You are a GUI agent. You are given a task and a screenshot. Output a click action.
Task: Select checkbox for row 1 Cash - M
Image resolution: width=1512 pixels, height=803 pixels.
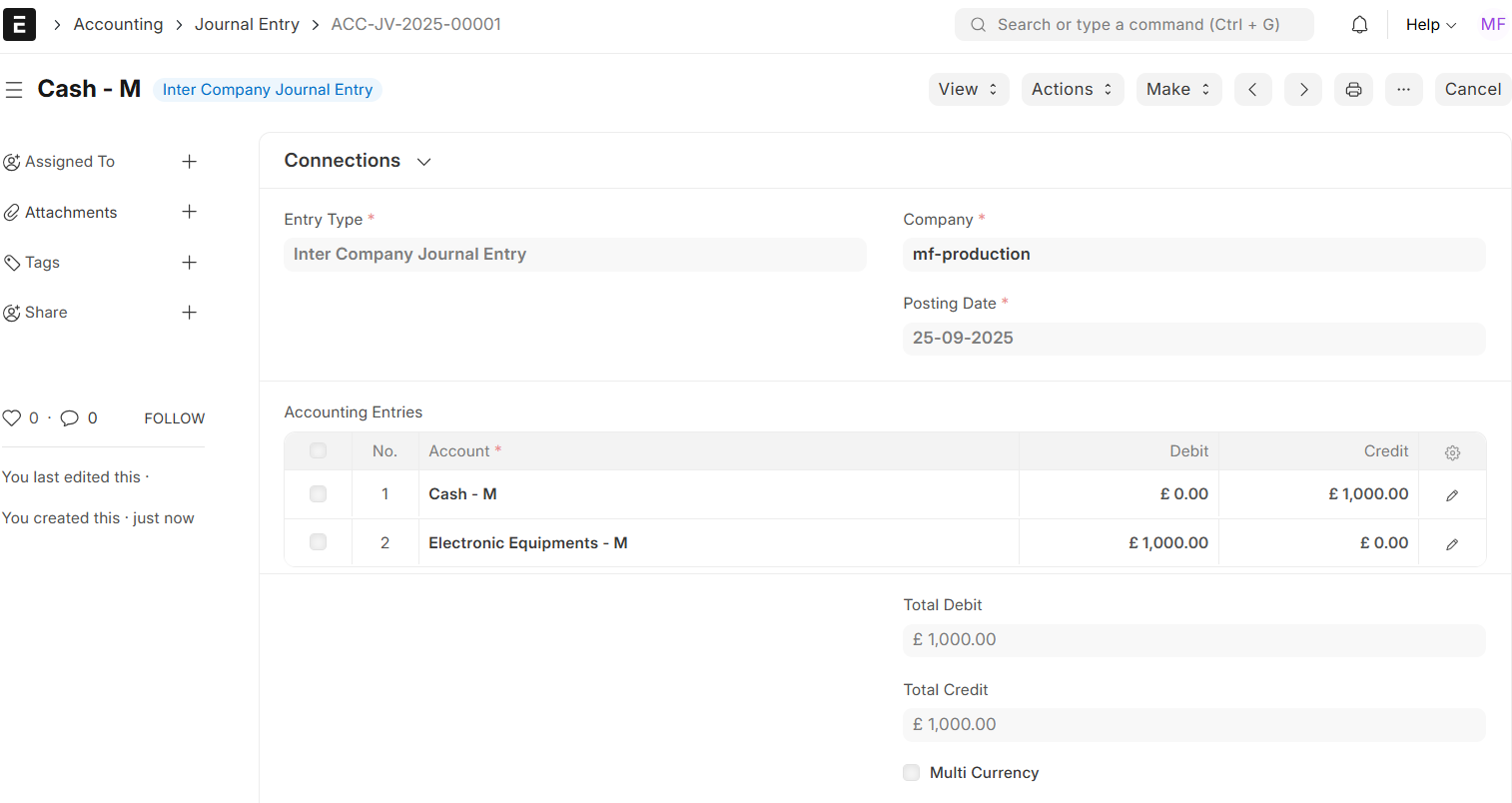coord(318,494)
